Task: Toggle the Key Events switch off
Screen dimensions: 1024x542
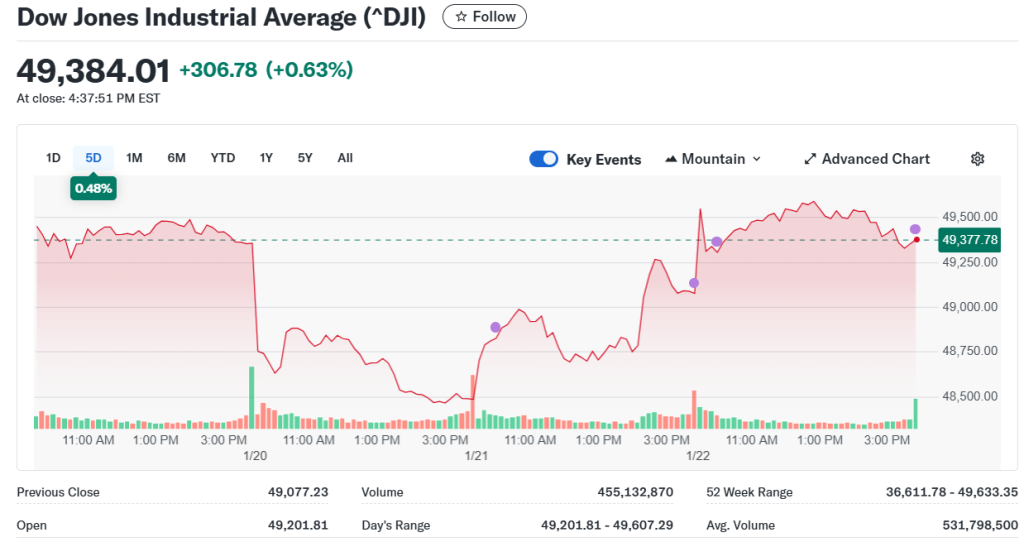Action: point(543,159)
